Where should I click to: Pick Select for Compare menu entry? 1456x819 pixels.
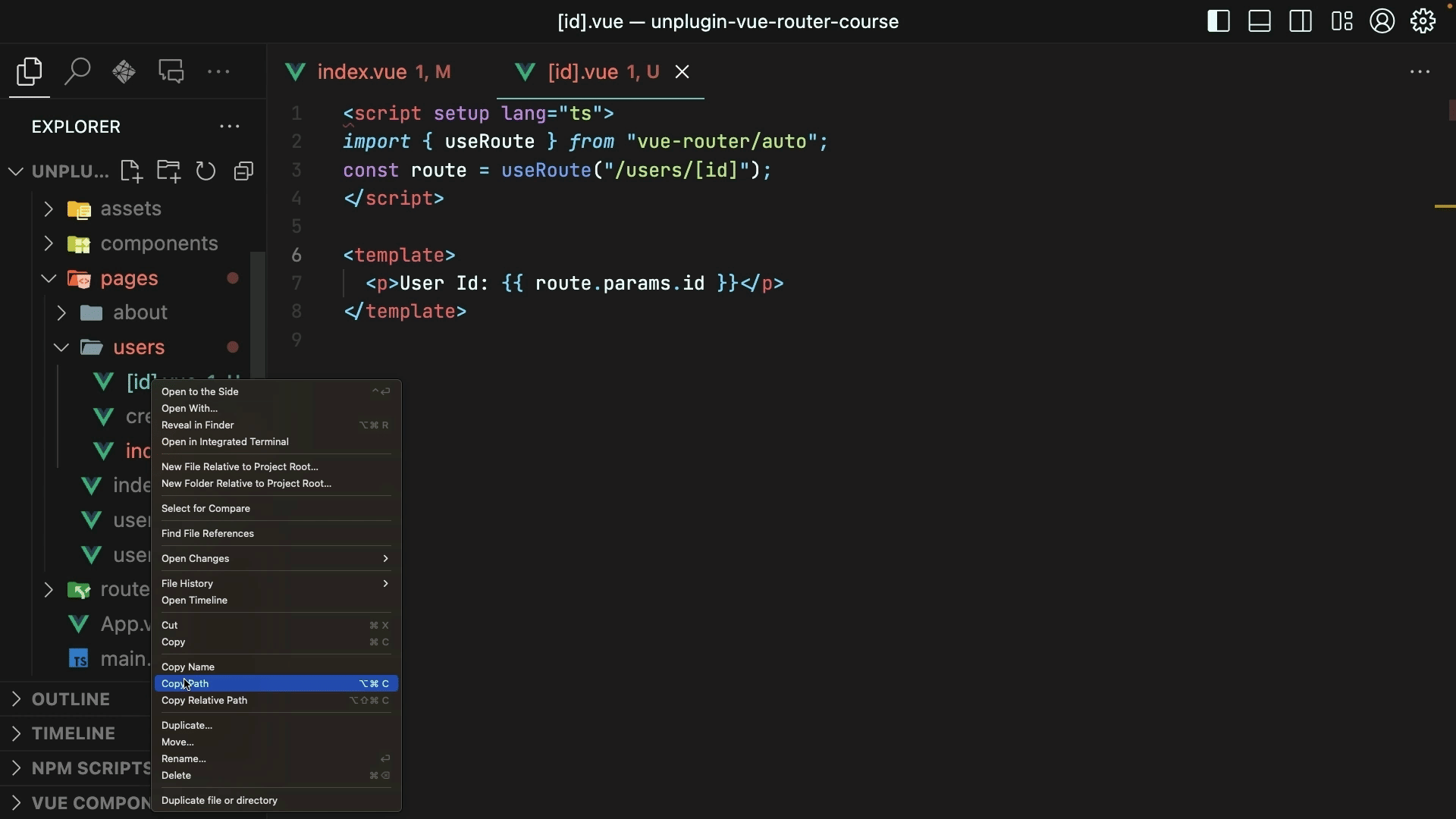276,509
